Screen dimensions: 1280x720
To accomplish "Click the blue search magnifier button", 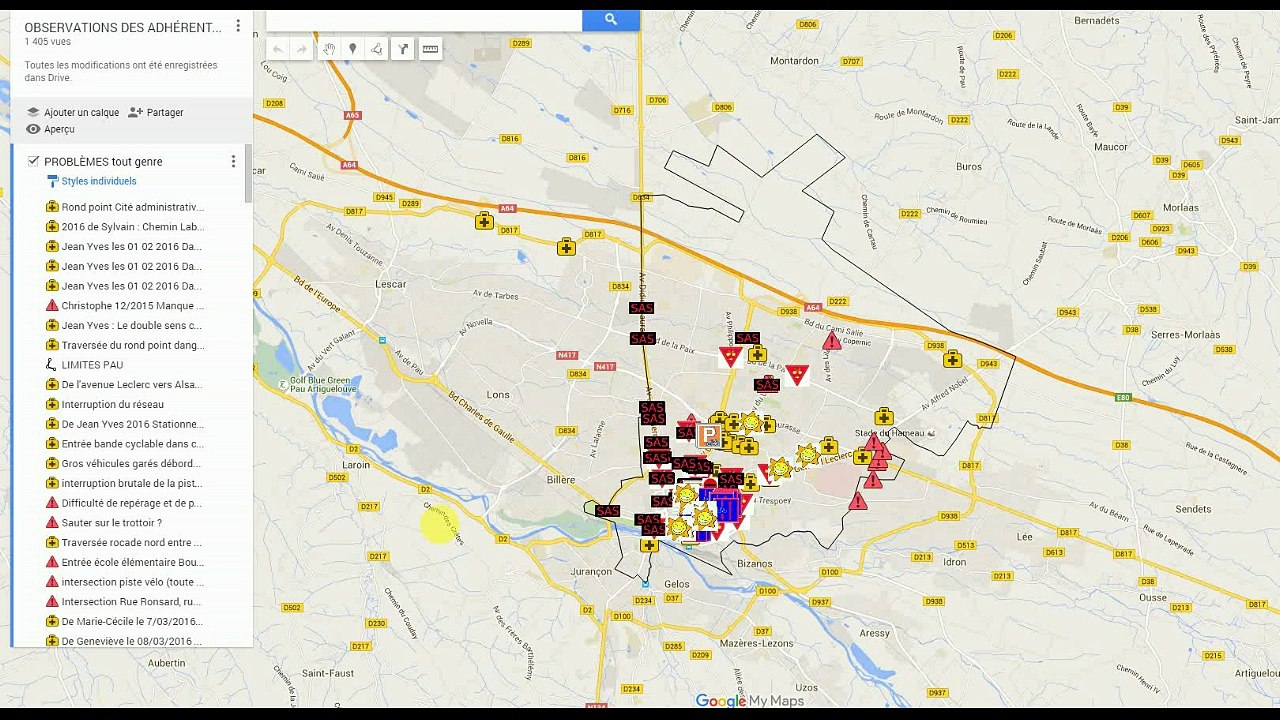I will pos(610,19).
